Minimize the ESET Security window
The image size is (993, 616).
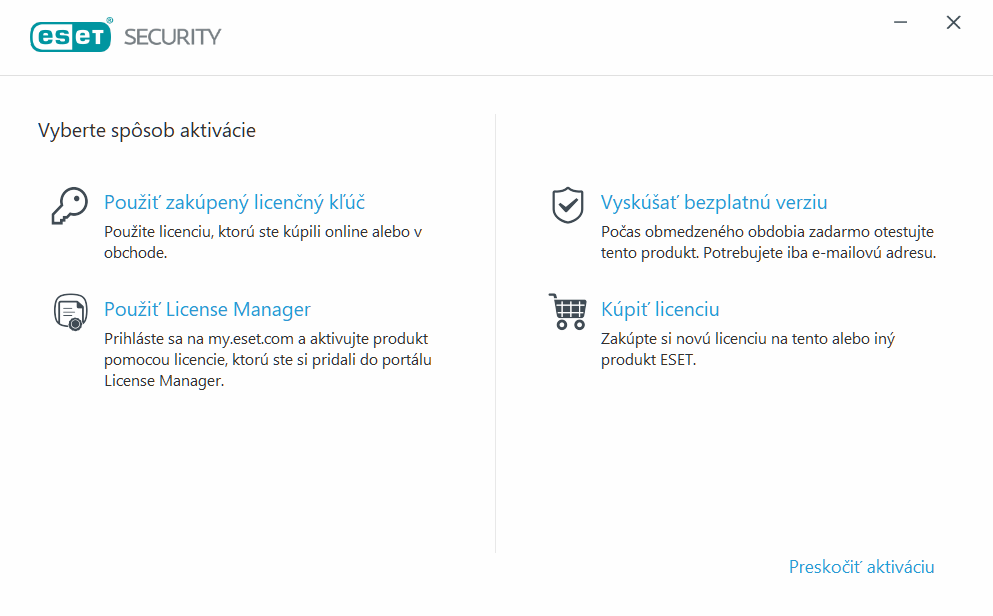901,23
